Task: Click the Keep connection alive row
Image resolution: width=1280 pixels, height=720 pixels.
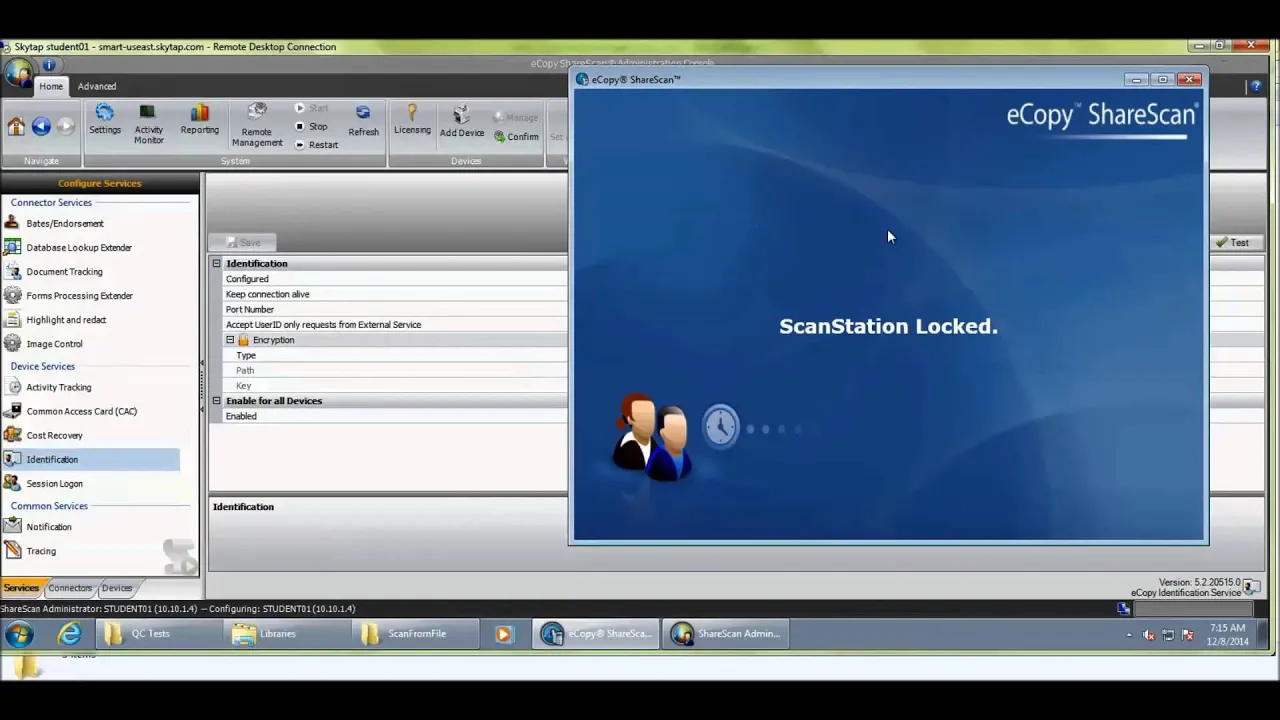Action: pos(395,294)
